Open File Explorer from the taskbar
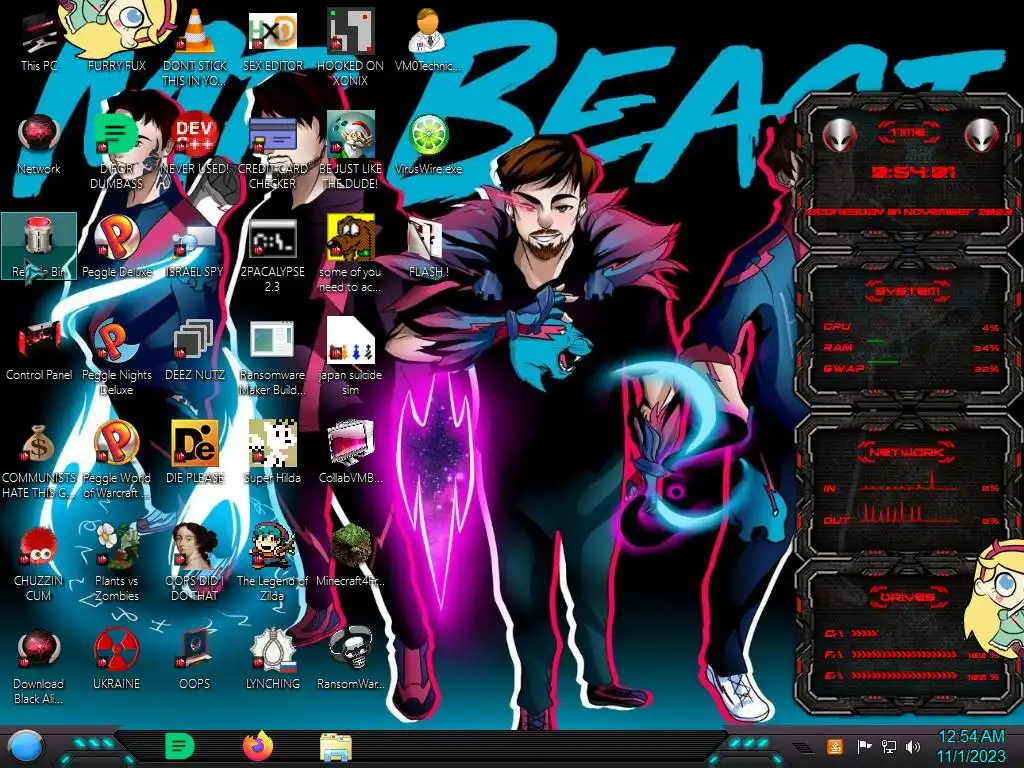The width and height of the screenshot is (1024, 768). (x=336, y=747)
